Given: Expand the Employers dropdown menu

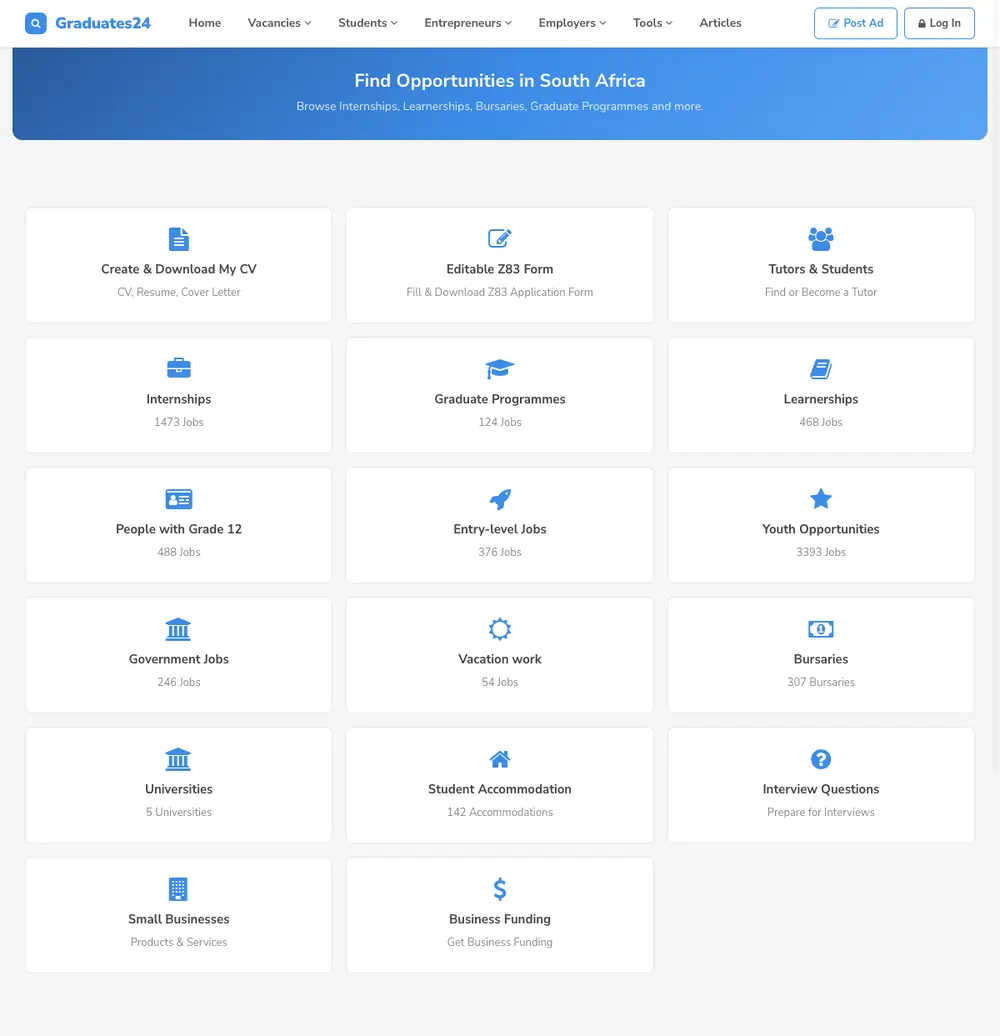Looking at the screenshot, I should (x=572, y=23).
